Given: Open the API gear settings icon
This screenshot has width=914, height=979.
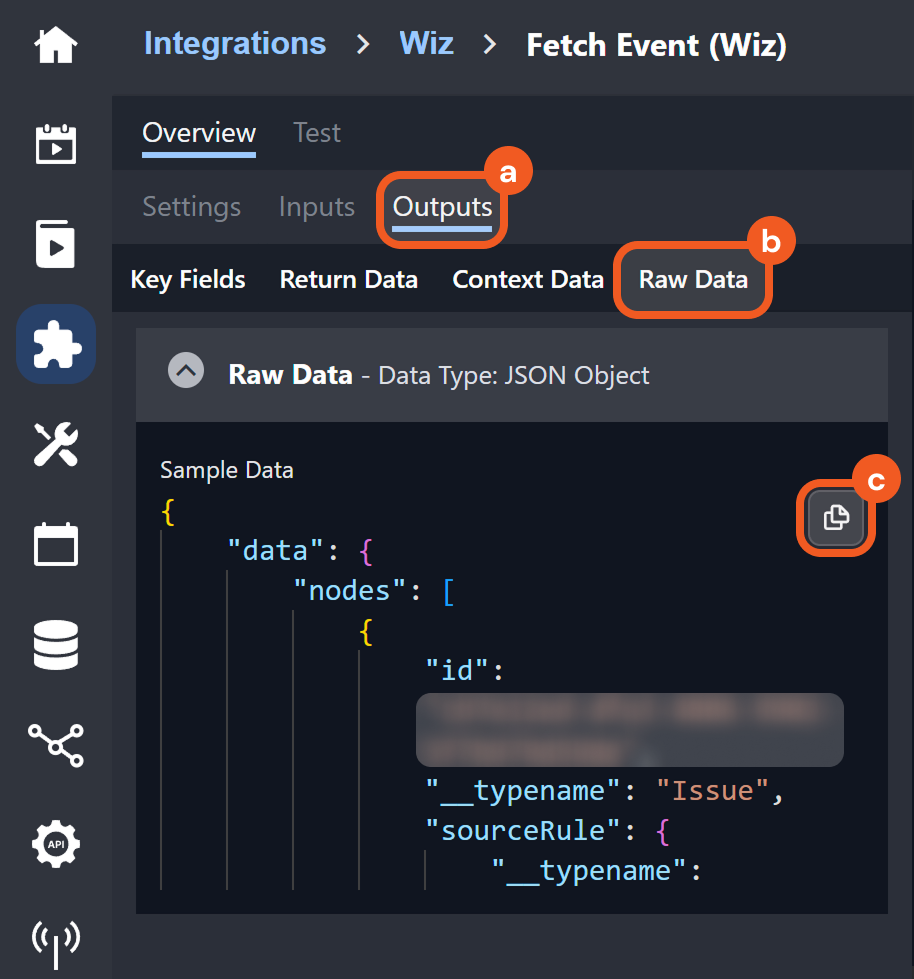Looking at the screenshot, I should tap(56, 845).
